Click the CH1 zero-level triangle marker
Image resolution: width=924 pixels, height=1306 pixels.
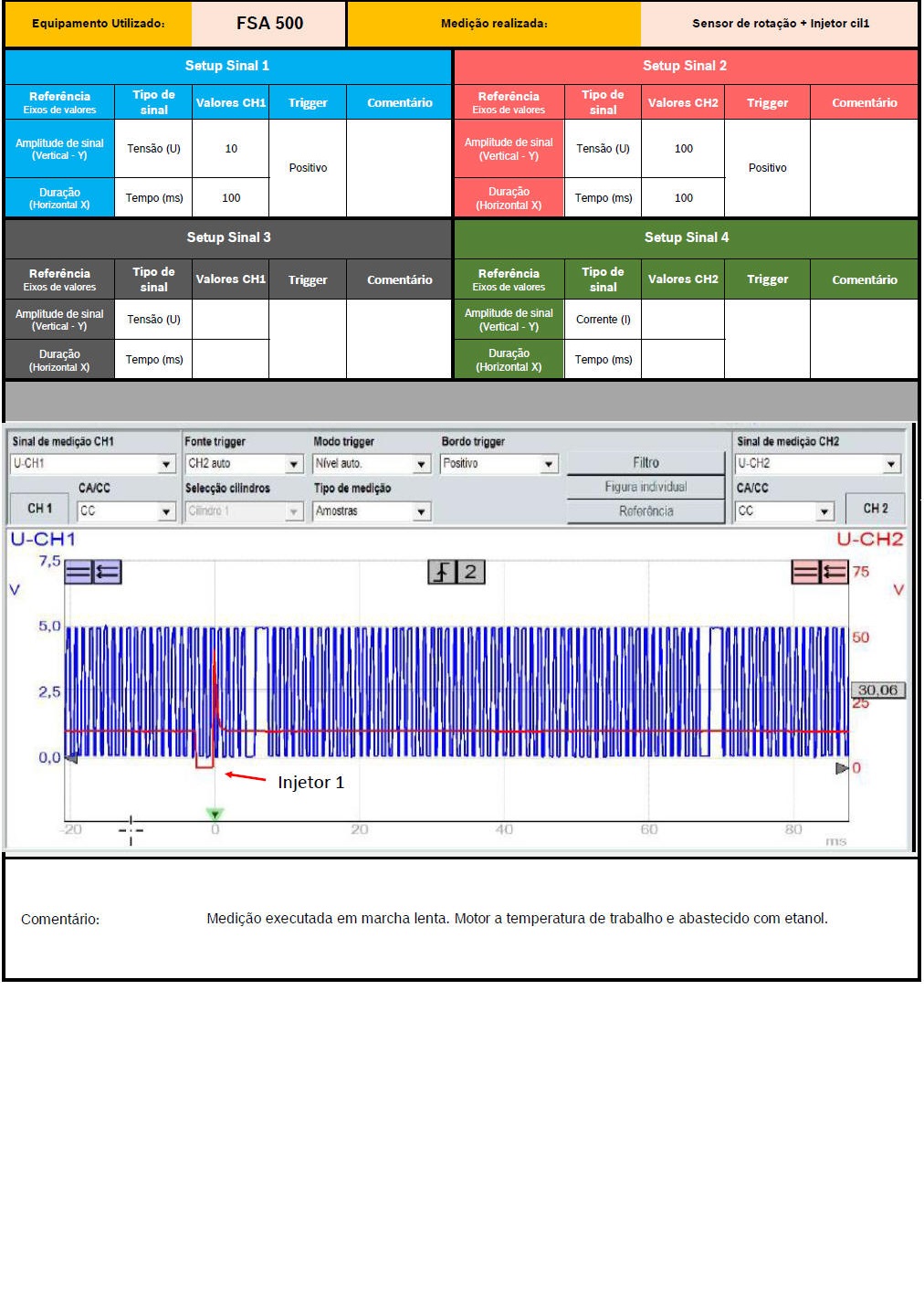[x=71, y=758]
